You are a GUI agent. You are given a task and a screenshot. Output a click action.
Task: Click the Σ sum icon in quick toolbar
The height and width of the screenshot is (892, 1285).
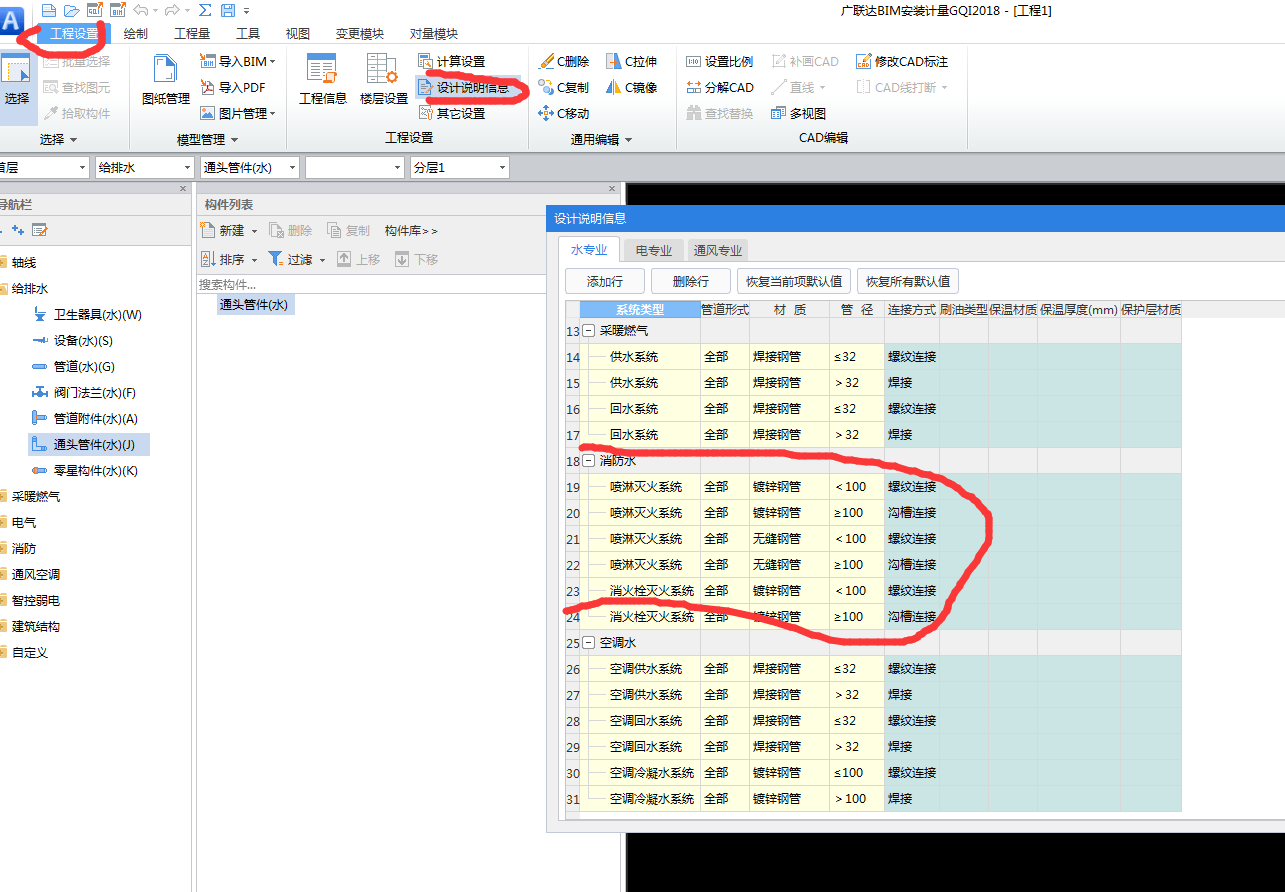(205, 10)
